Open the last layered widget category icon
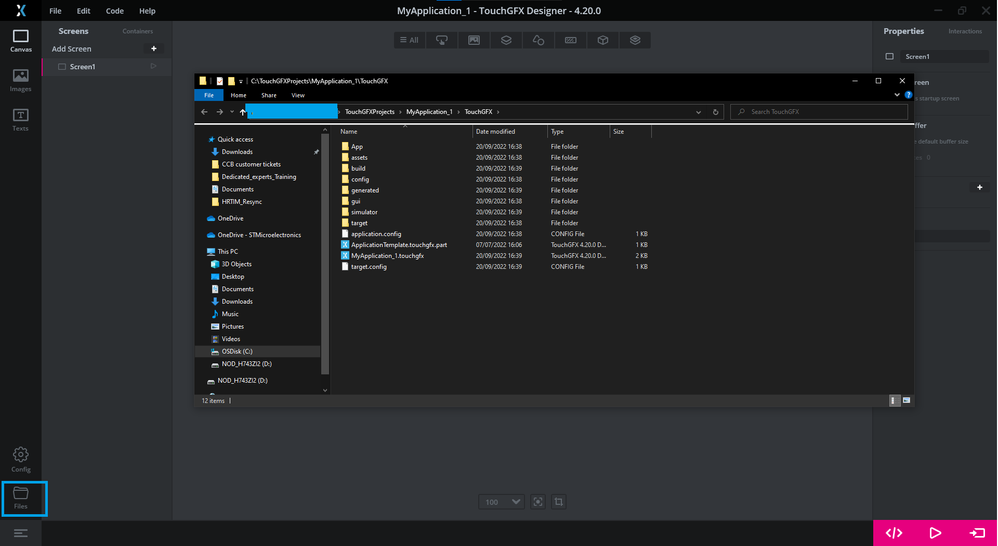 click(x=635, y=40)
